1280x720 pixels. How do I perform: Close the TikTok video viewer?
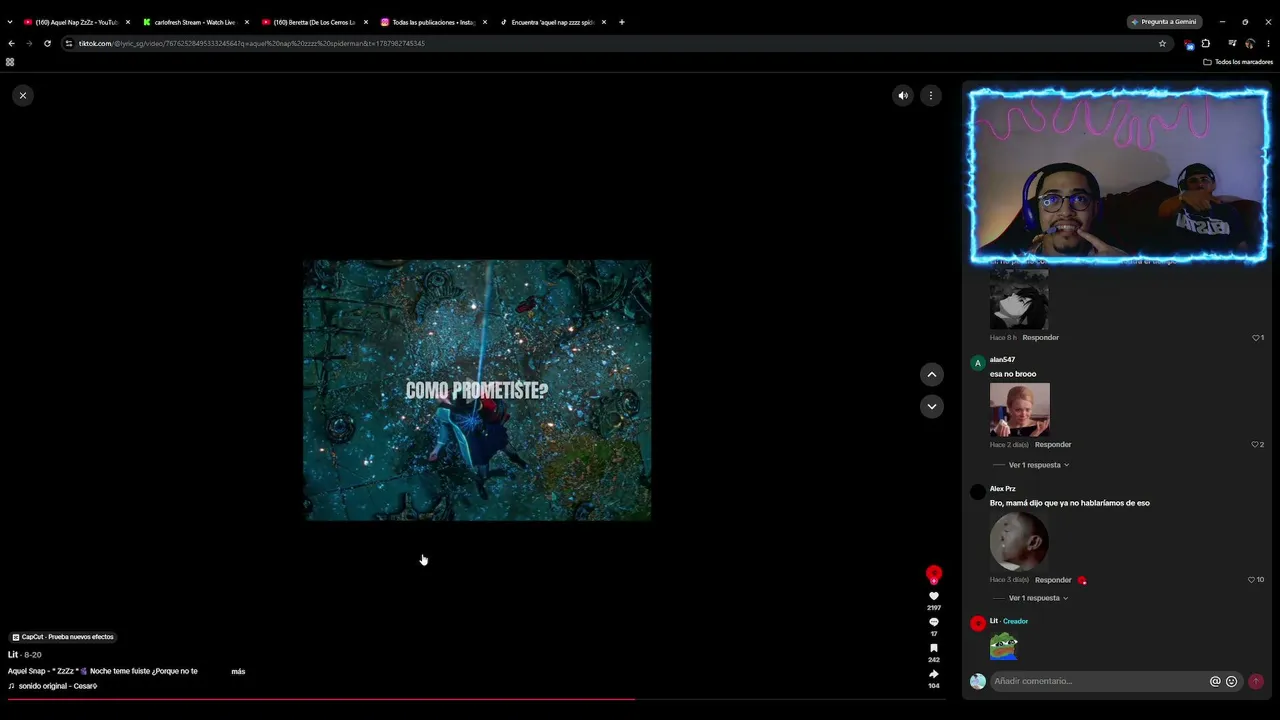pos(22,95)
